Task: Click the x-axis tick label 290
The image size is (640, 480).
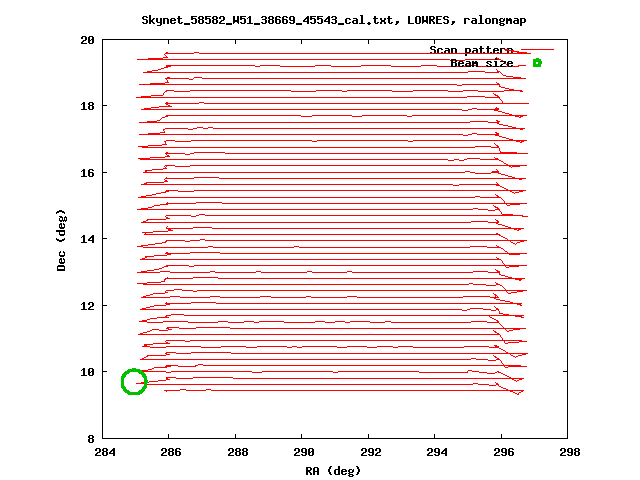Action: coord(304,452)
